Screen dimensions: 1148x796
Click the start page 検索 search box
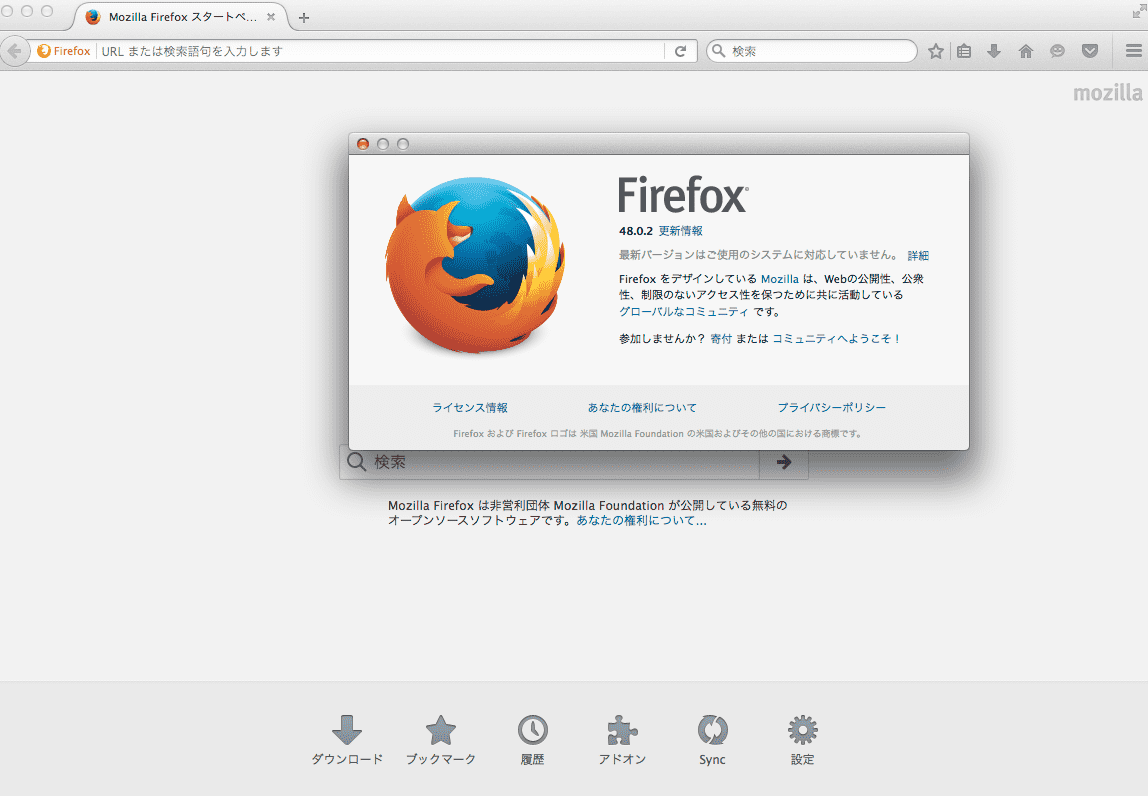pyautogui.click(x=549, y=462)
